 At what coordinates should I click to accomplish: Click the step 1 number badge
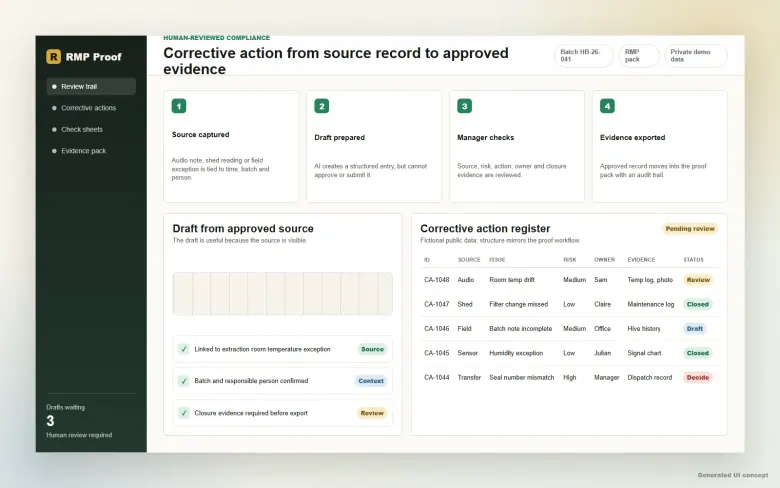179,106
